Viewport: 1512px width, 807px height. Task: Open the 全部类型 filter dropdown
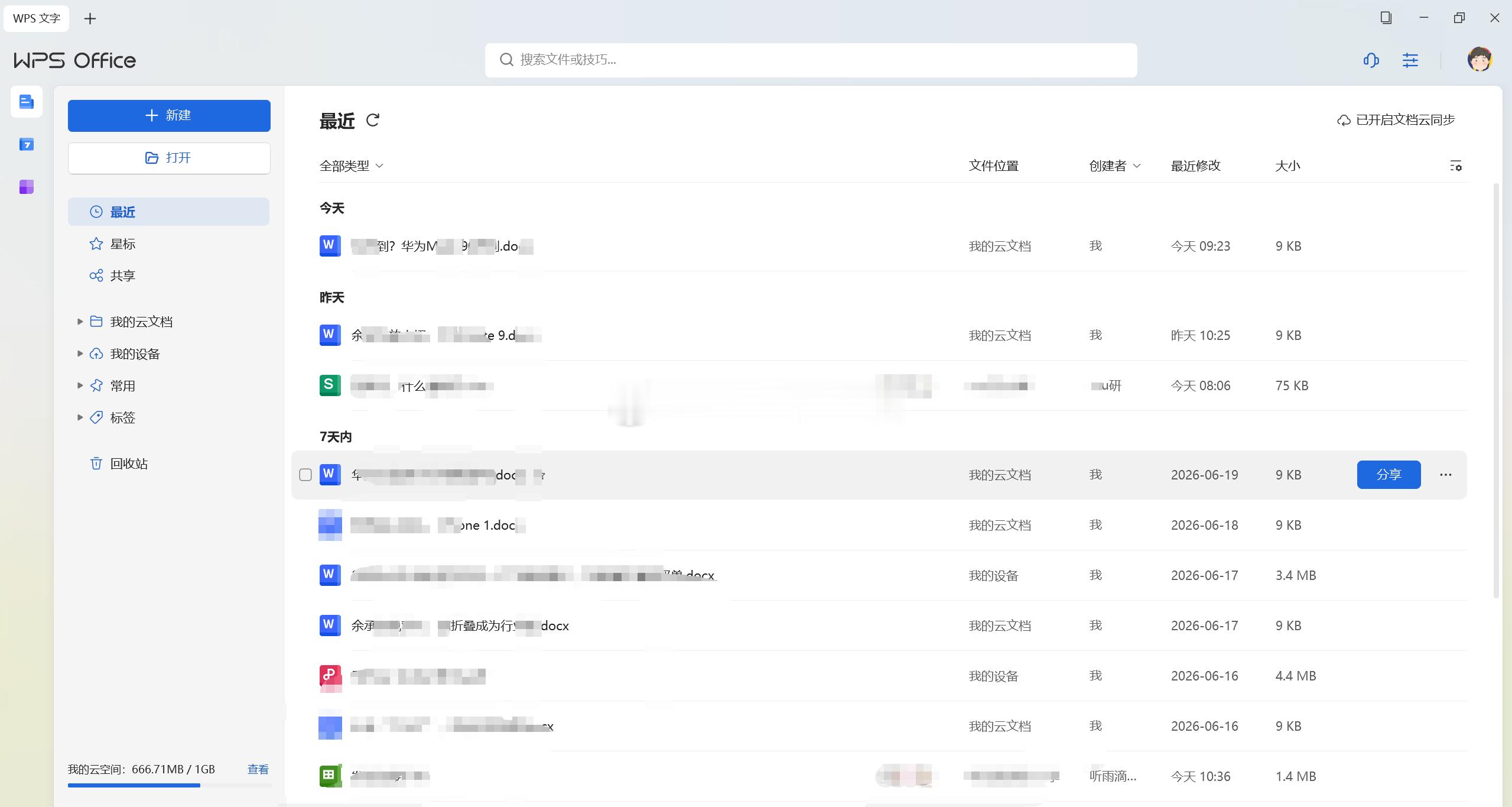click(x=352, y=166)
